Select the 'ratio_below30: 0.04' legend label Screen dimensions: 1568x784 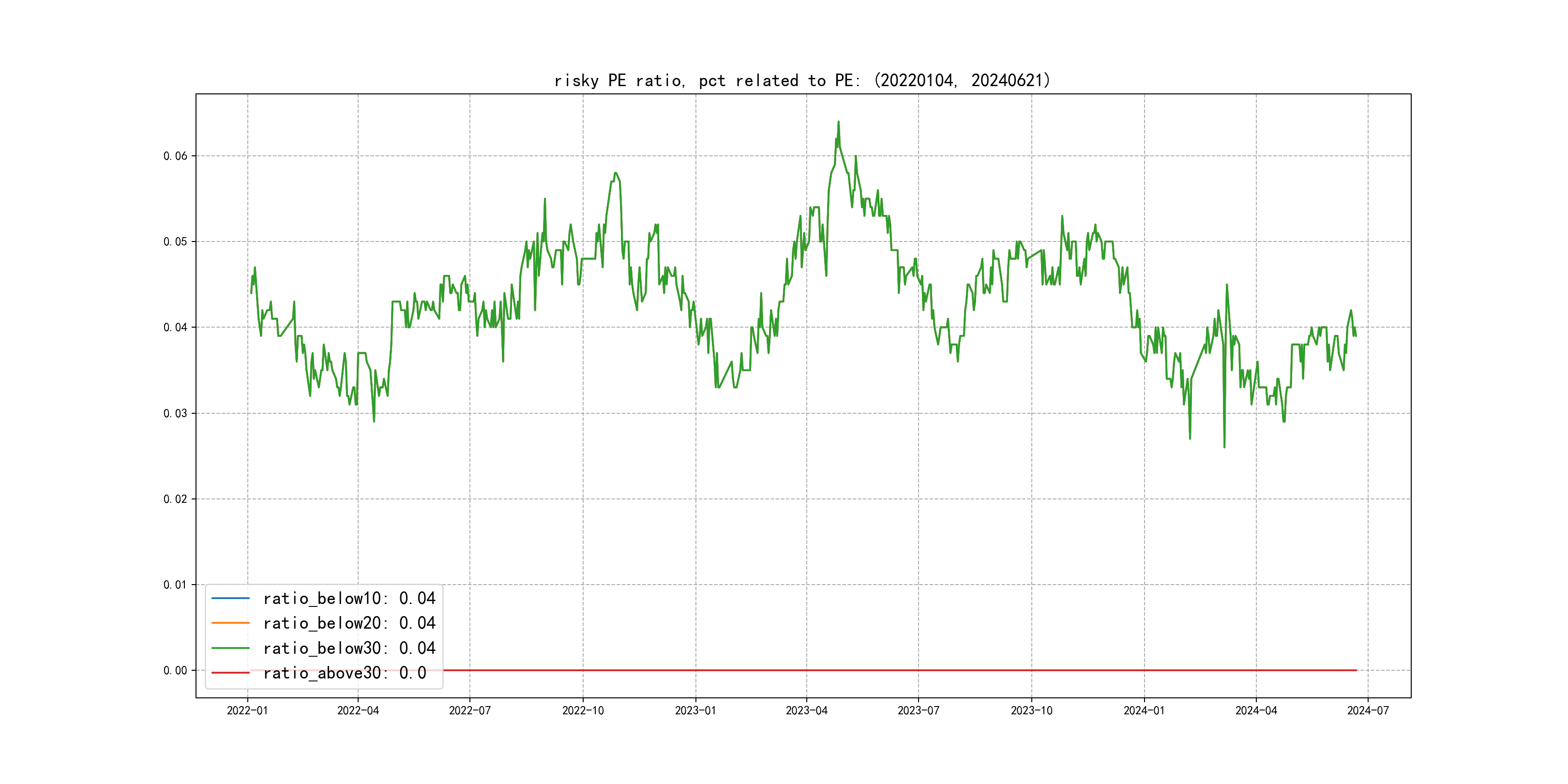coord(349,648)
